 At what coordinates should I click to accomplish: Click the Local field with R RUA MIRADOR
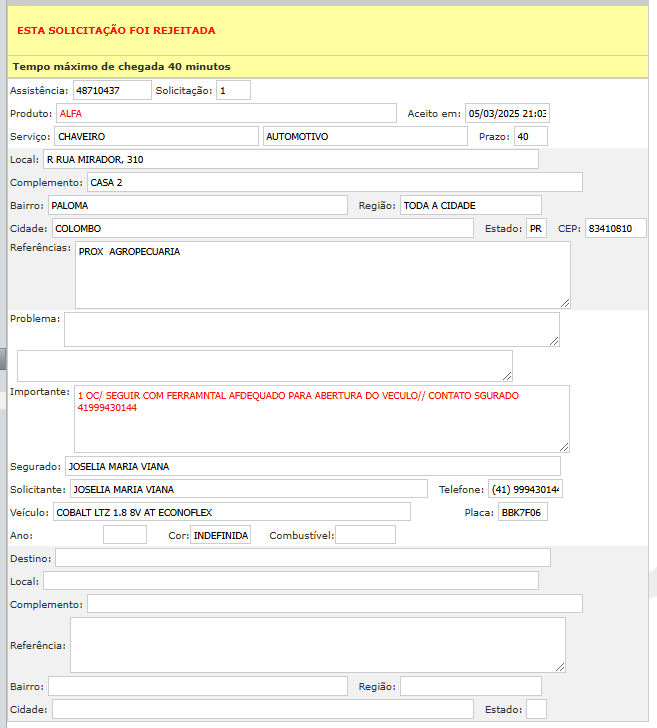tap(290, 159)
